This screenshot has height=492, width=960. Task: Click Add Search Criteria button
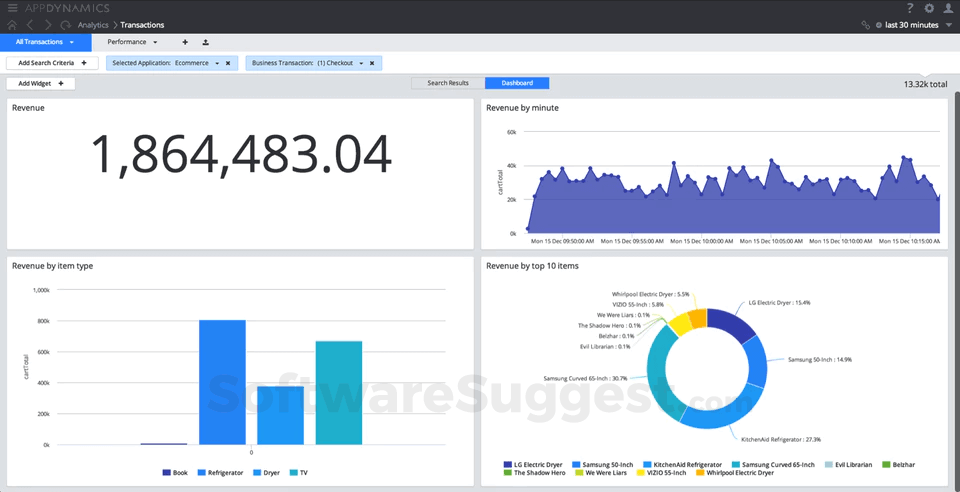pyautogui.click(x=52, y=63)
